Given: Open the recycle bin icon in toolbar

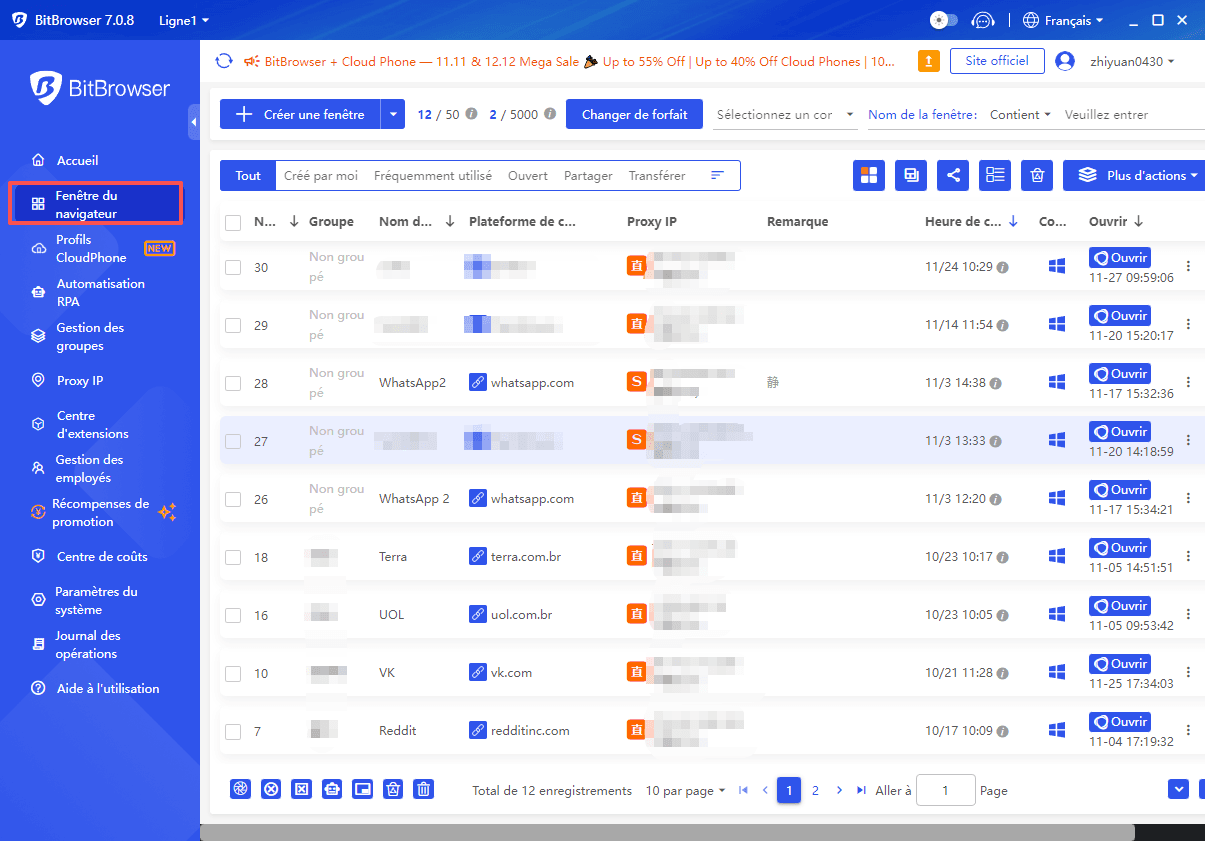Looking at the screenshot, I should tap(1037, 175).
